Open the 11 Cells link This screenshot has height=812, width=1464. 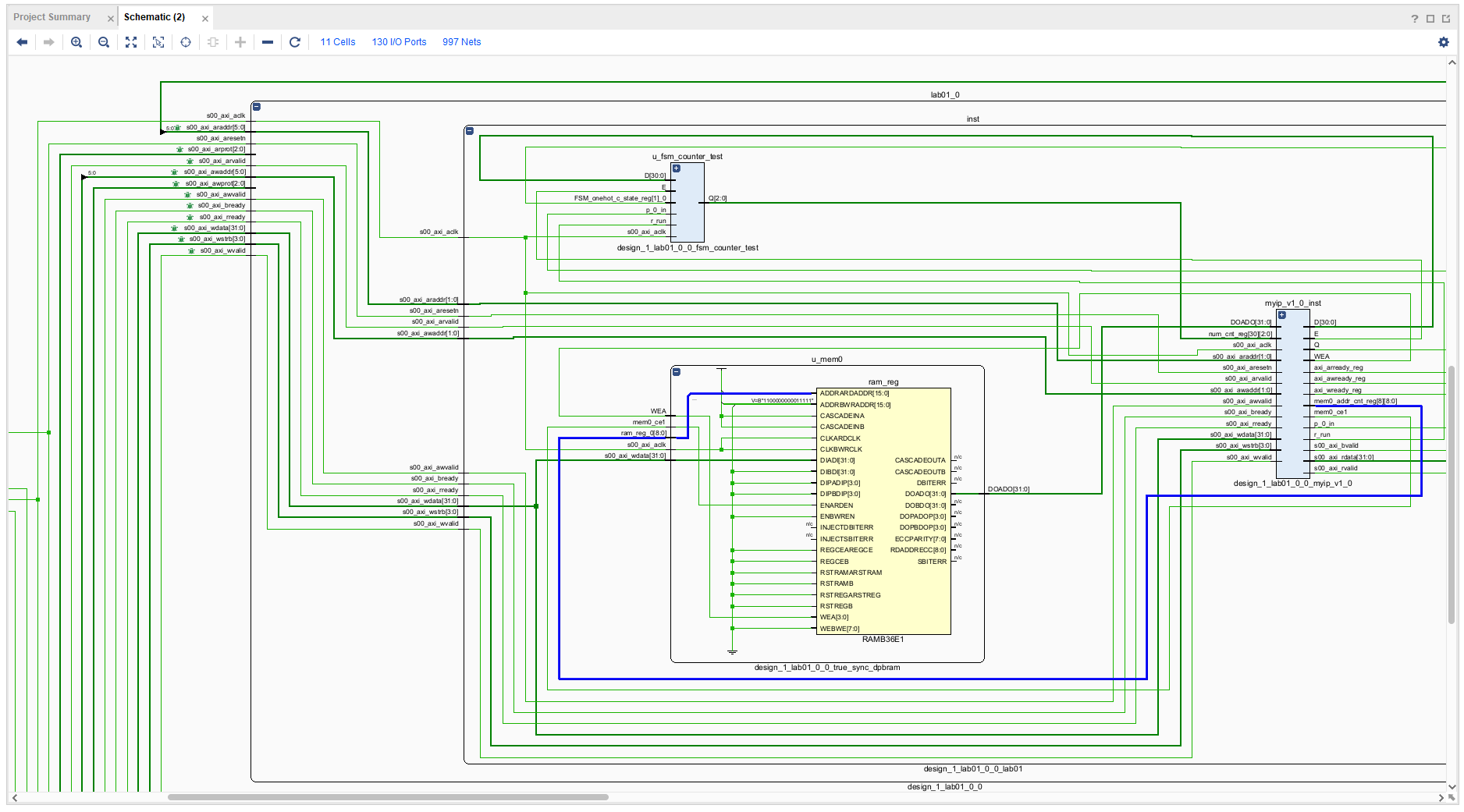point(338,42)
